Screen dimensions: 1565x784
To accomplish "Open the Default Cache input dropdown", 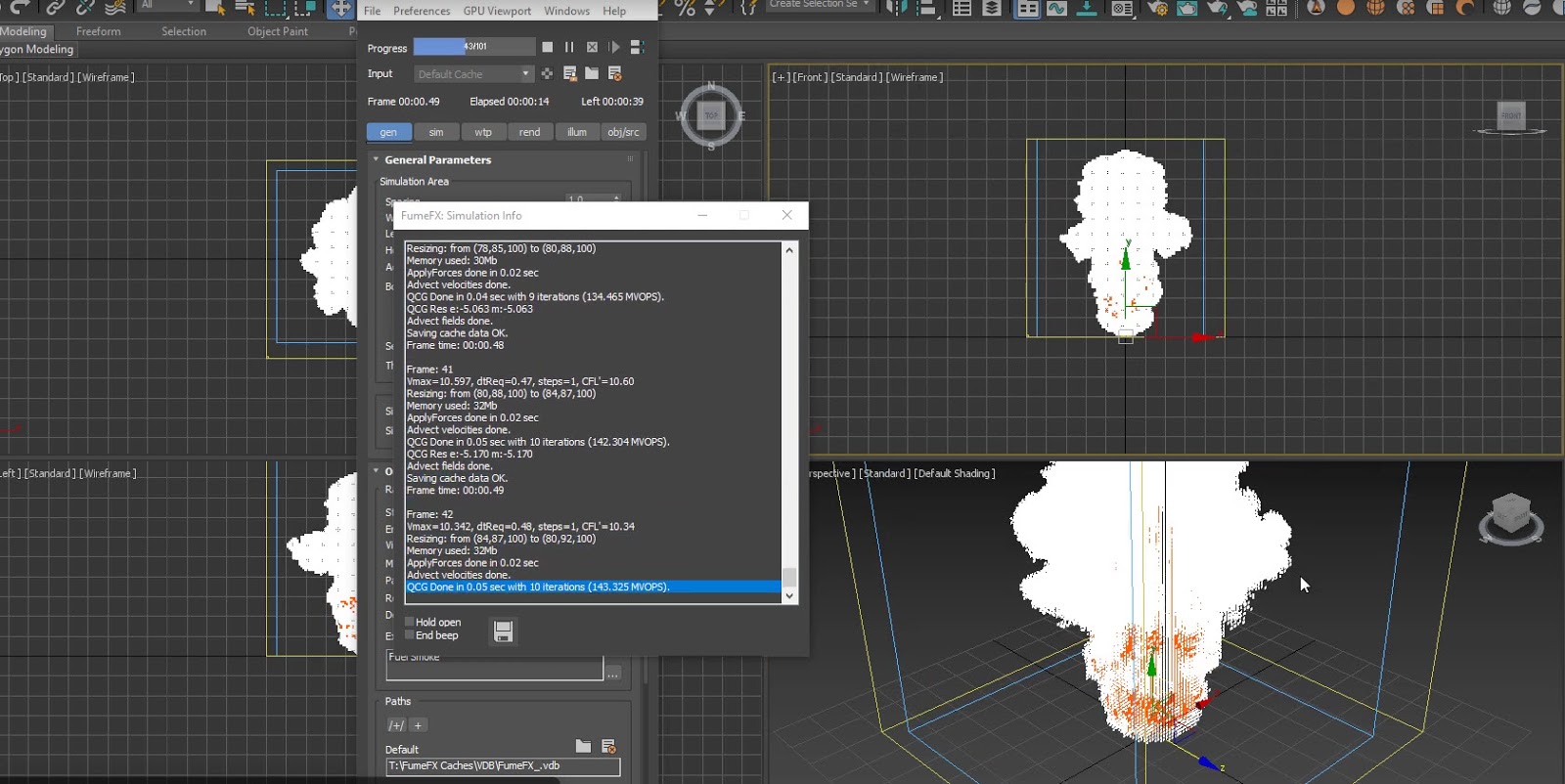I will pyautogui.click(x=473, y=74).
